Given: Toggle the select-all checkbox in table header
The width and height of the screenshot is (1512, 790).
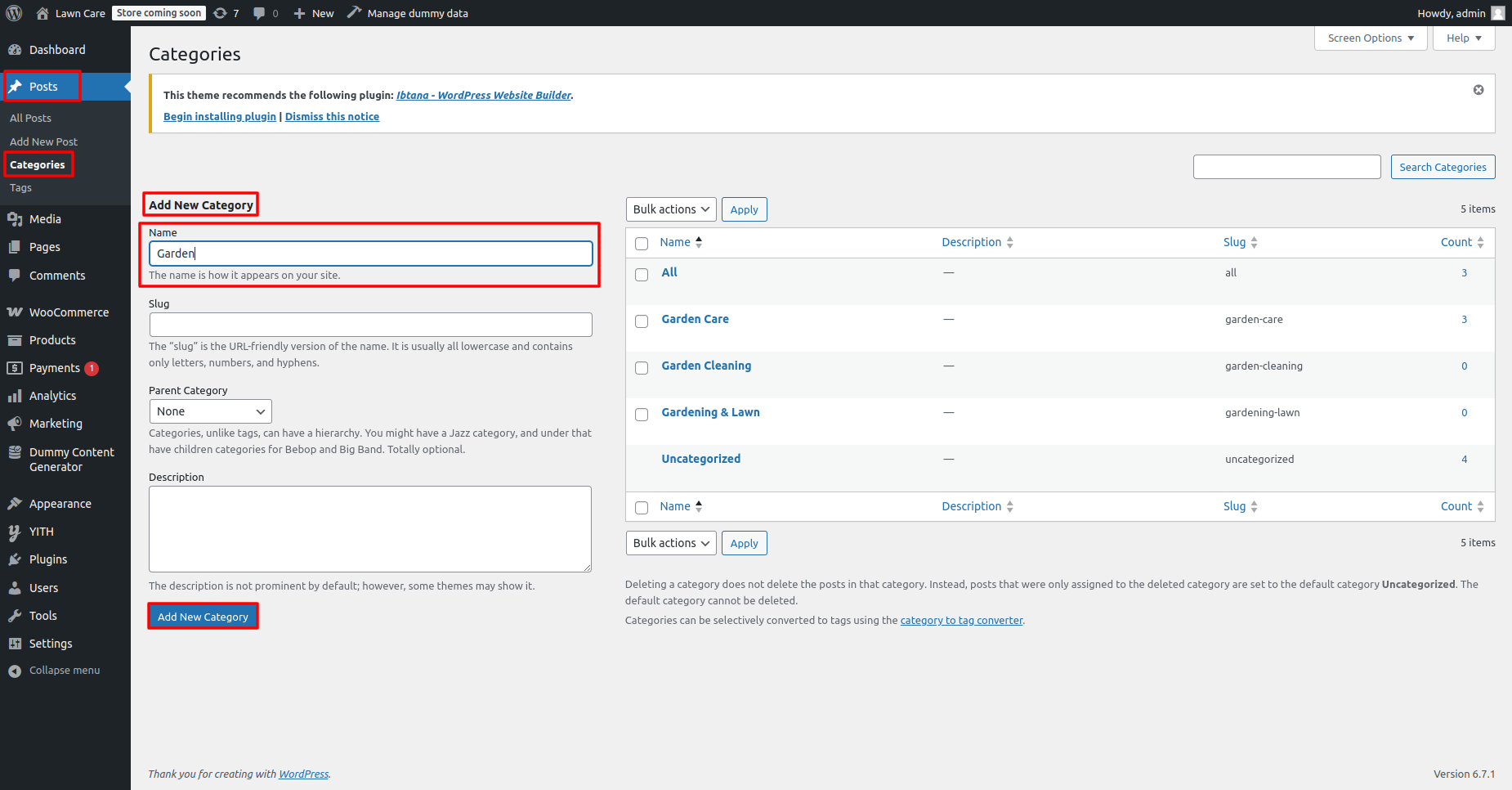Looking at the screenshot, I should pyautogui.click(x=642, y=244).
